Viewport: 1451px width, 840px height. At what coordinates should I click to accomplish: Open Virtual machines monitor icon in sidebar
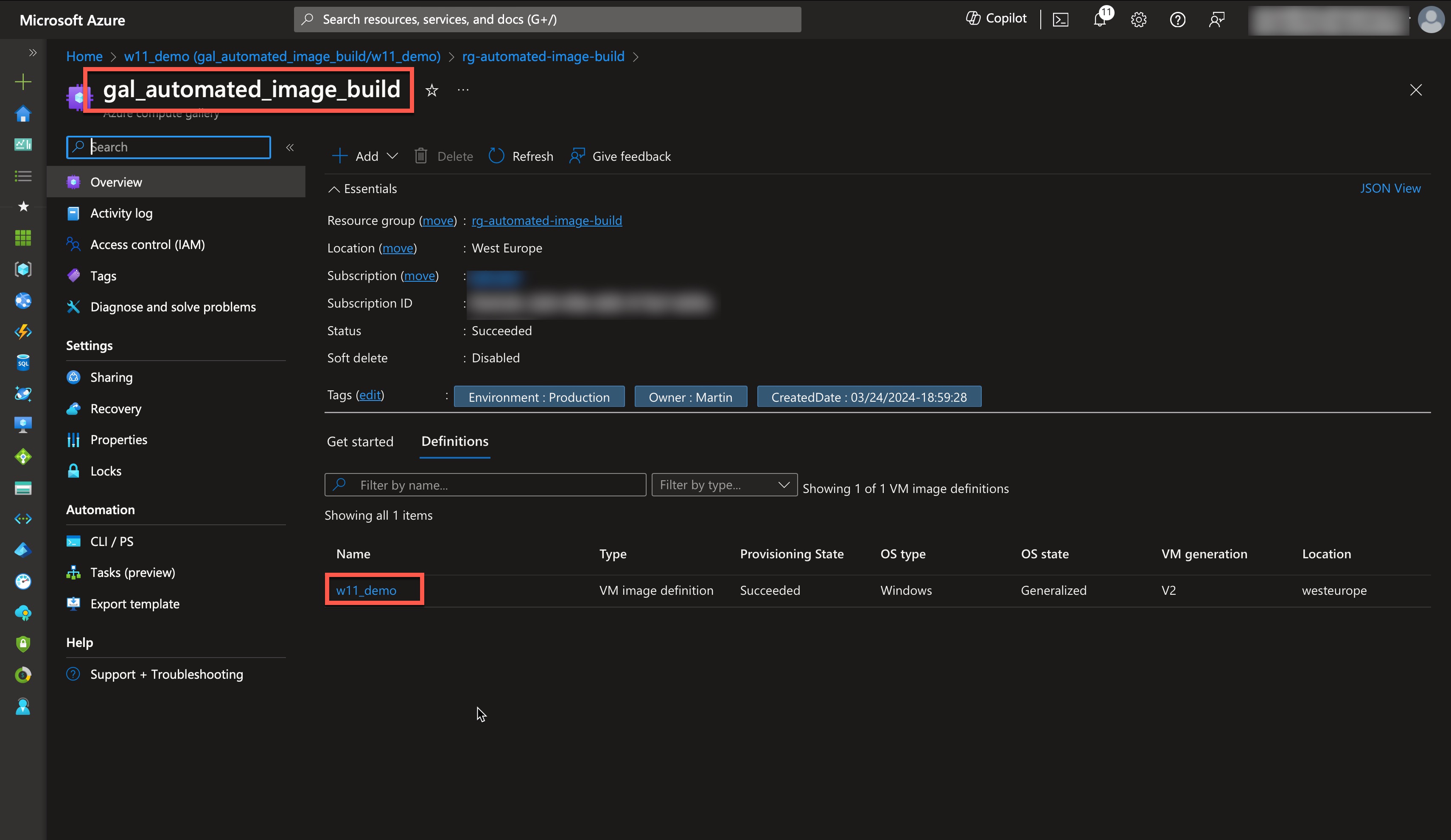23,425
